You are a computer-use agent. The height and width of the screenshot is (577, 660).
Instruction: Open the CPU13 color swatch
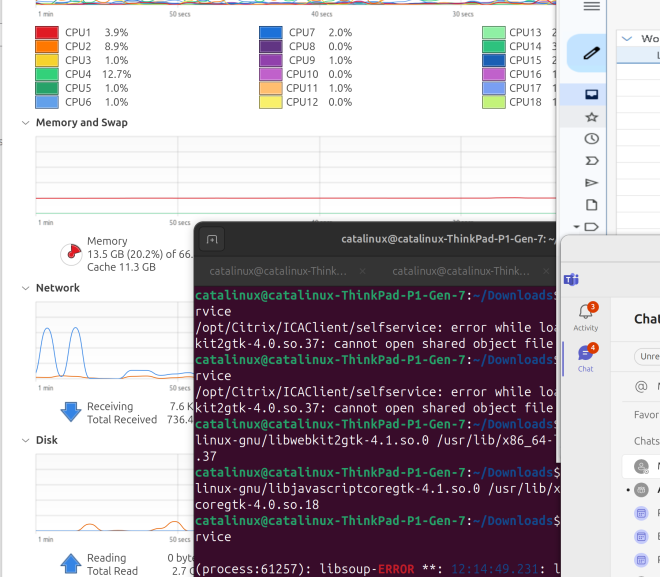click(494, 32)
